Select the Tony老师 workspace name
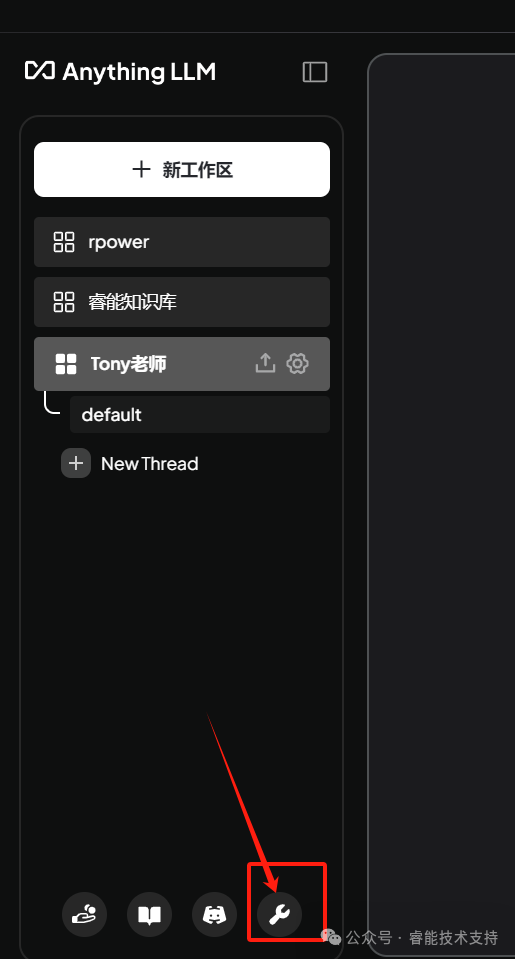The width and height of the screenshot is (515, 959). (128, 364)
